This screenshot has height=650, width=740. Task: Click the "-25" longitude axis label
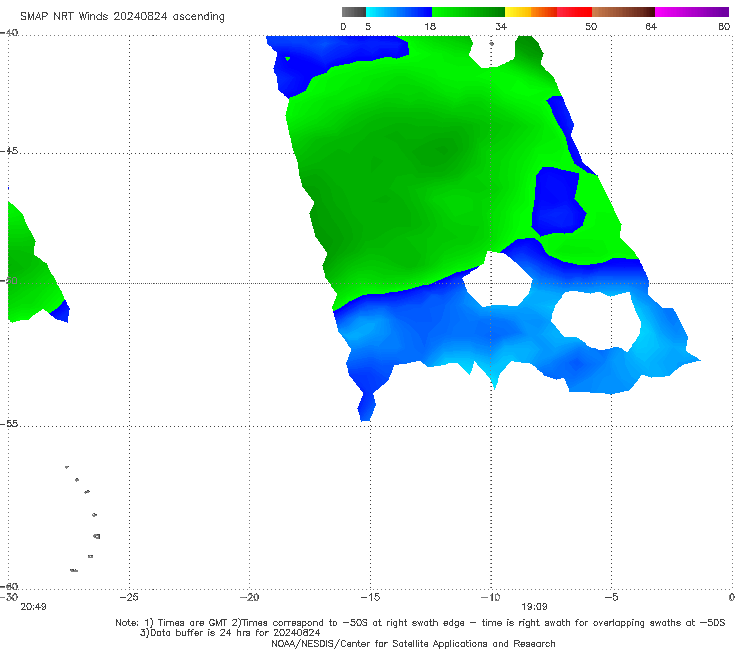pyautogui.click(x=129, y=597)
